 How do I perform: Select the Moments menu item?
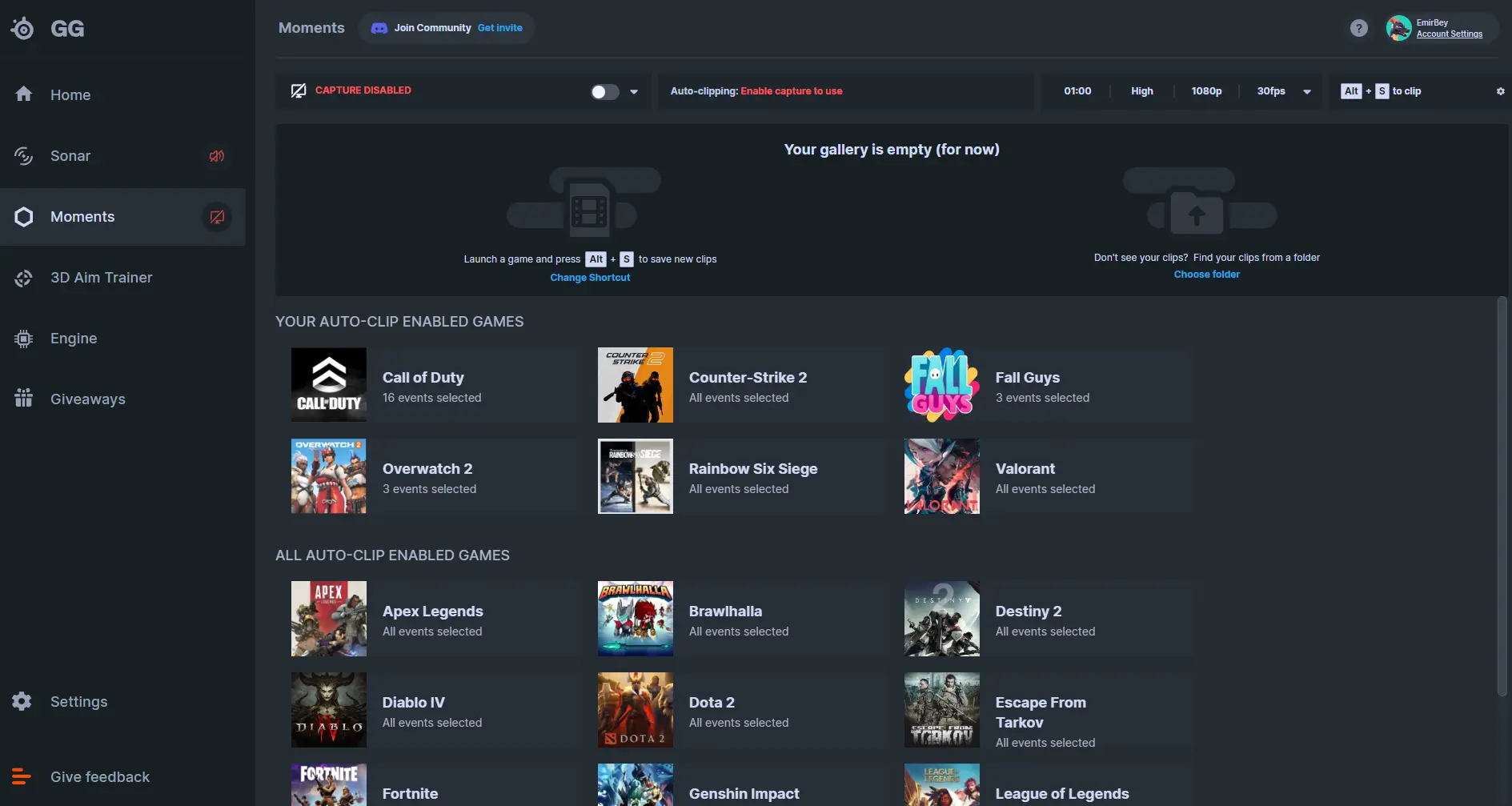click(x=122, y=217)
